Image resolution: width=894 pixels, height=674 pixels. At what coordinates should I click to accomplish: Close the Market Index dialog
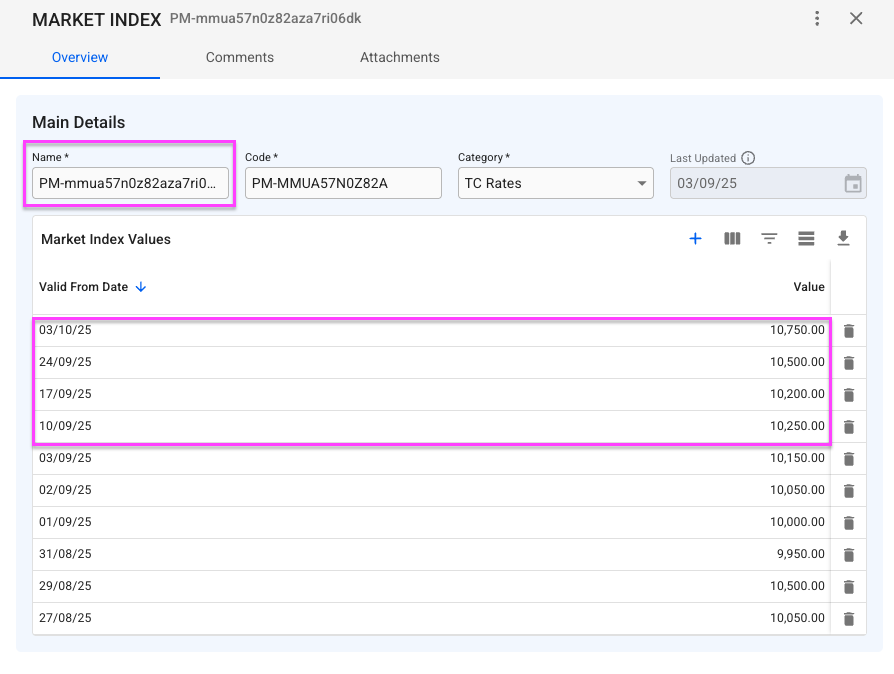[856, 19]
